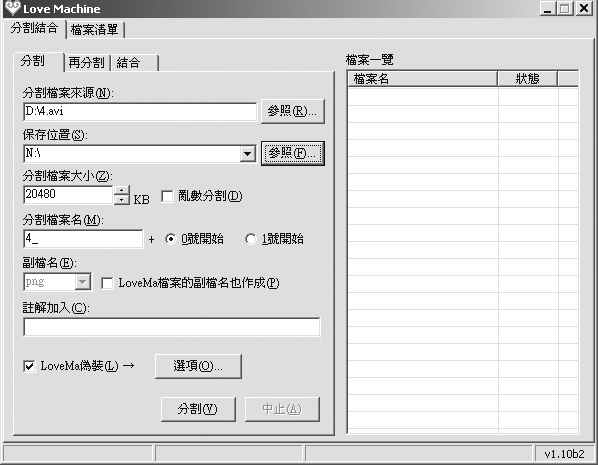Minimize the Love Machine window
The image size is (598, 465).
coord(548,8)
